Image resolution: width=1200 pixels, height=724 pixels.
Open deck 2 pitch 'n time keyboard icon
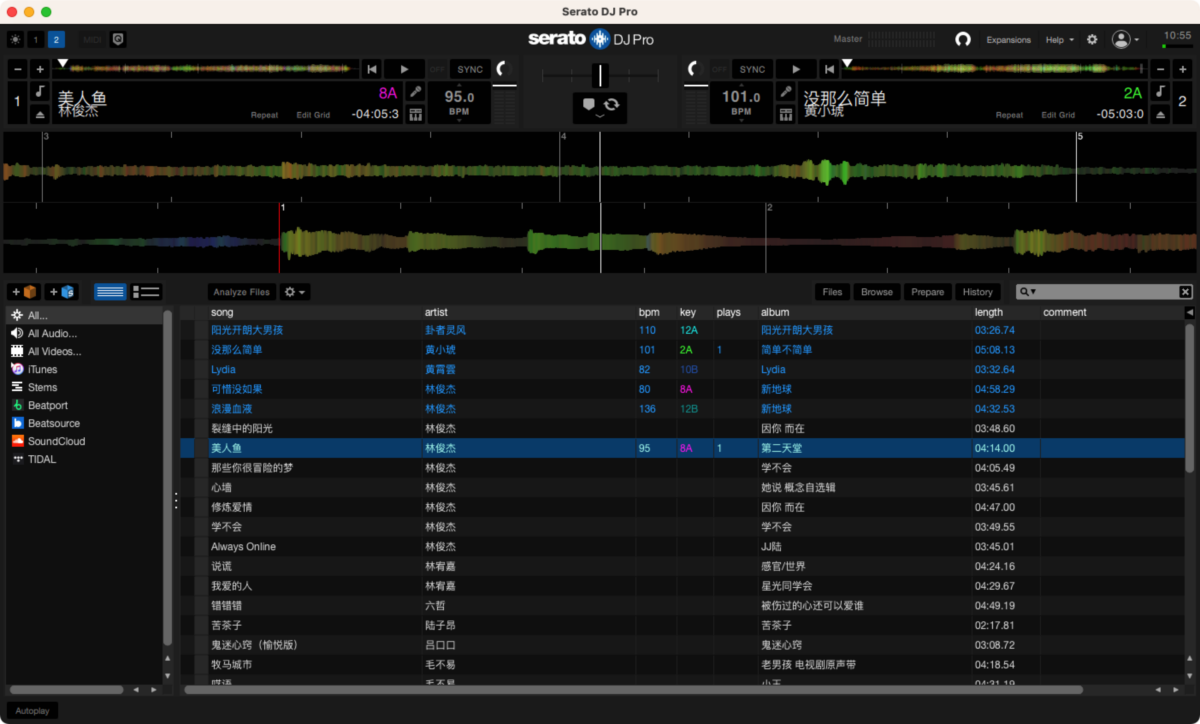pos(786,114)
